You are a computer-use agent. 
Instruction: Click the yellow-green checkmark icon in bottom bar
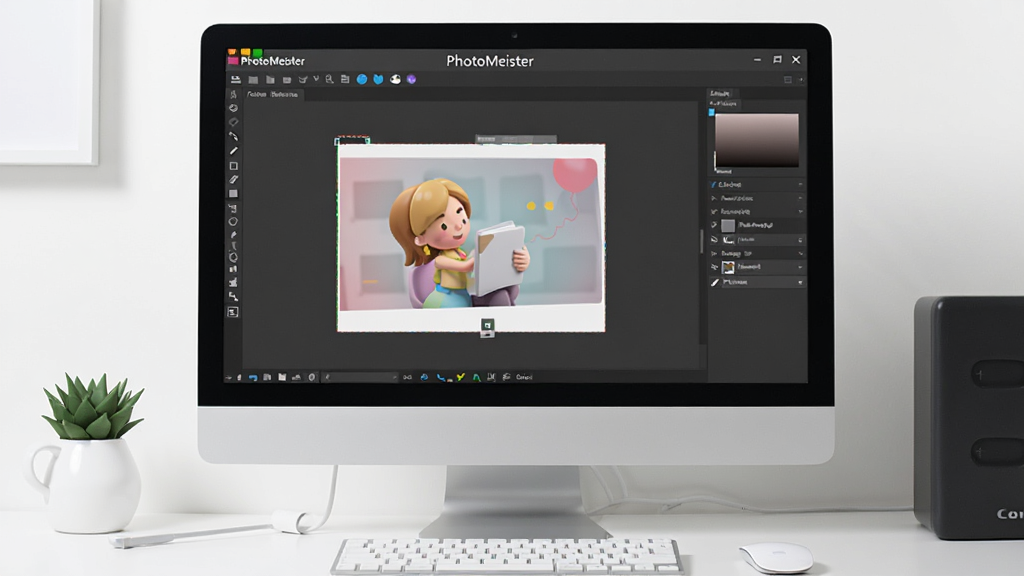pos(460,377)
